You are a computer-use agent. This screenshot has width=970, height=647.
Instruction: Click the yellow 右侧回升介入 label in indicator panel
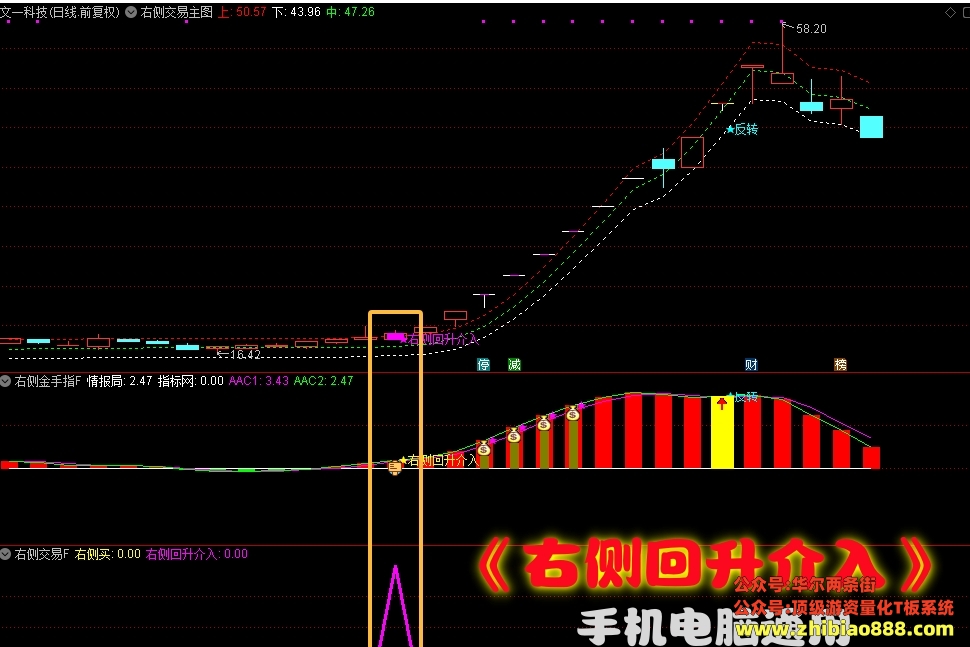pos(440,460)
